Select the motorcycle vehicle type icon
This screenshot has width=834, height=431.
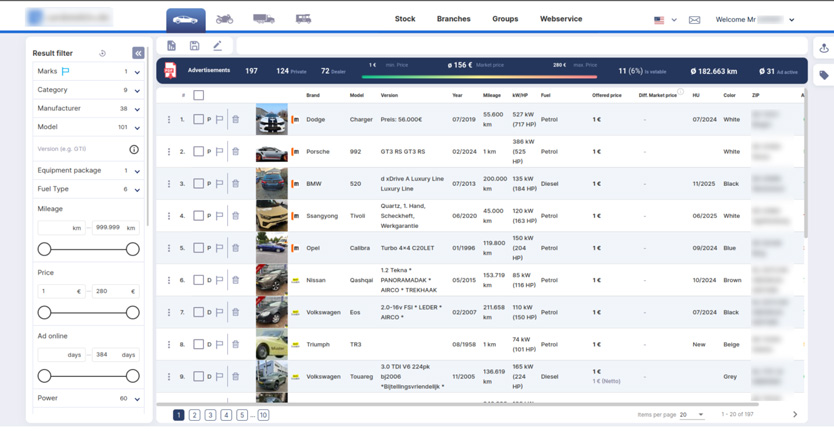tap(224, 19)
